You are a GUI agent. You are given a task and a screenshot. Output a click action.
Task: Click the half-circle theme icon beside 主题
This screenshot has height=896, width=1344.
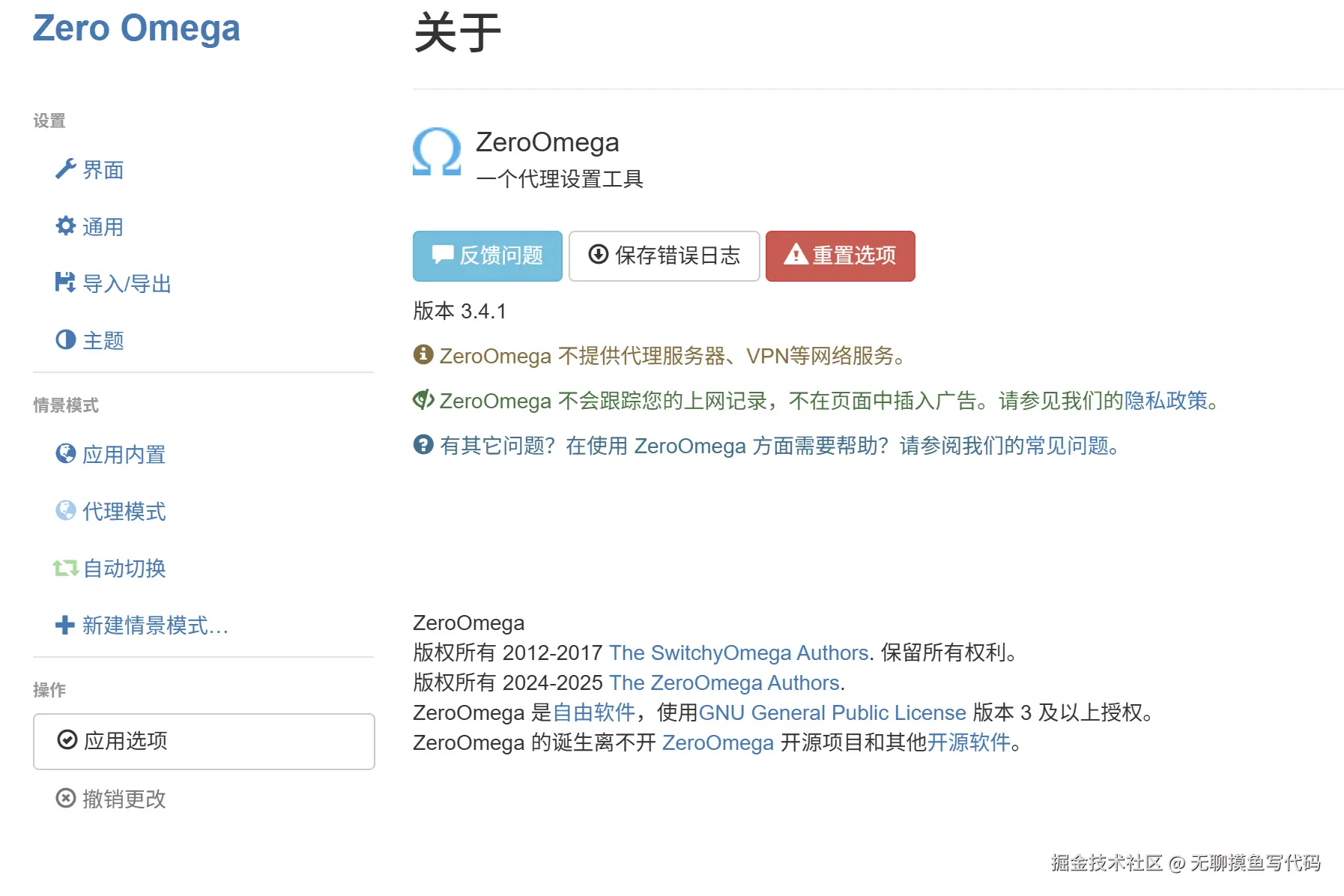point(66,339)
